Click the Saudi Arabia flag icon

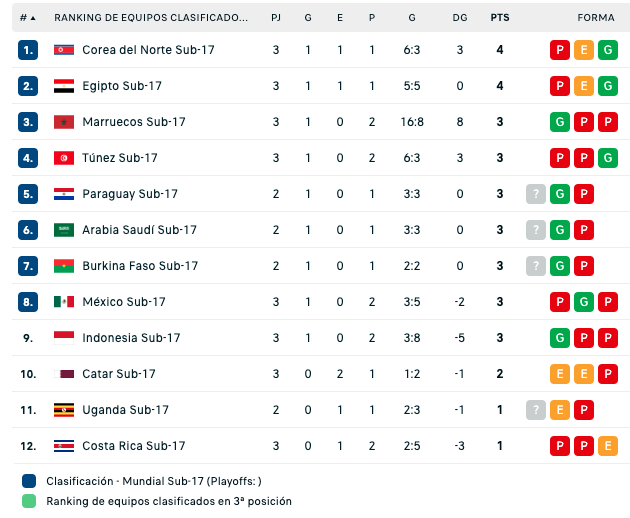click(64, 230)
